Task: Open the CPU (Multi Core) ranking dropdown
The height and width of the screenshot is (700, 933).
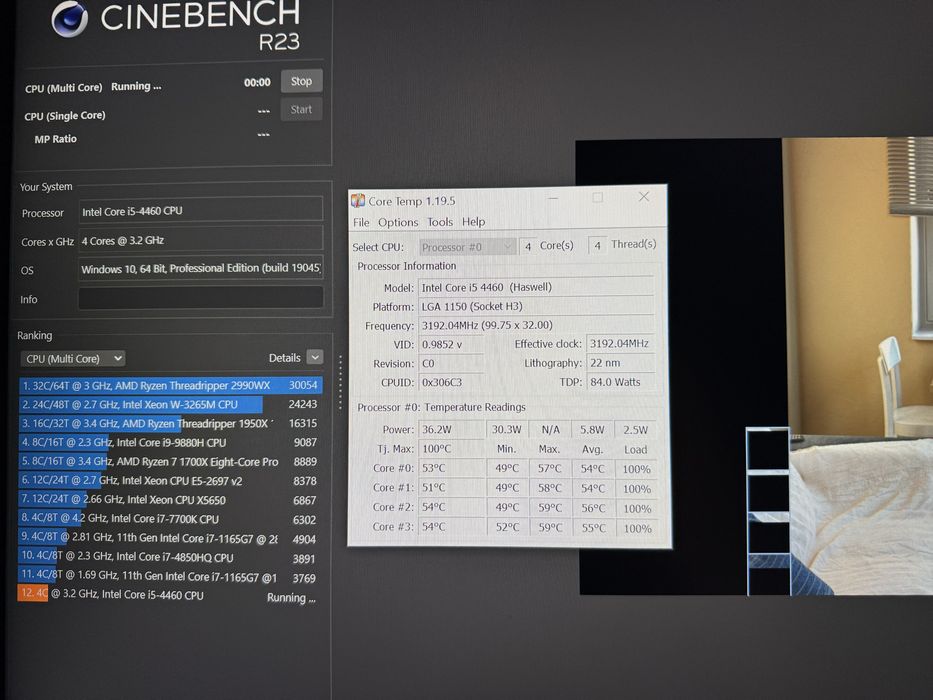Action: tap(73, 358)
